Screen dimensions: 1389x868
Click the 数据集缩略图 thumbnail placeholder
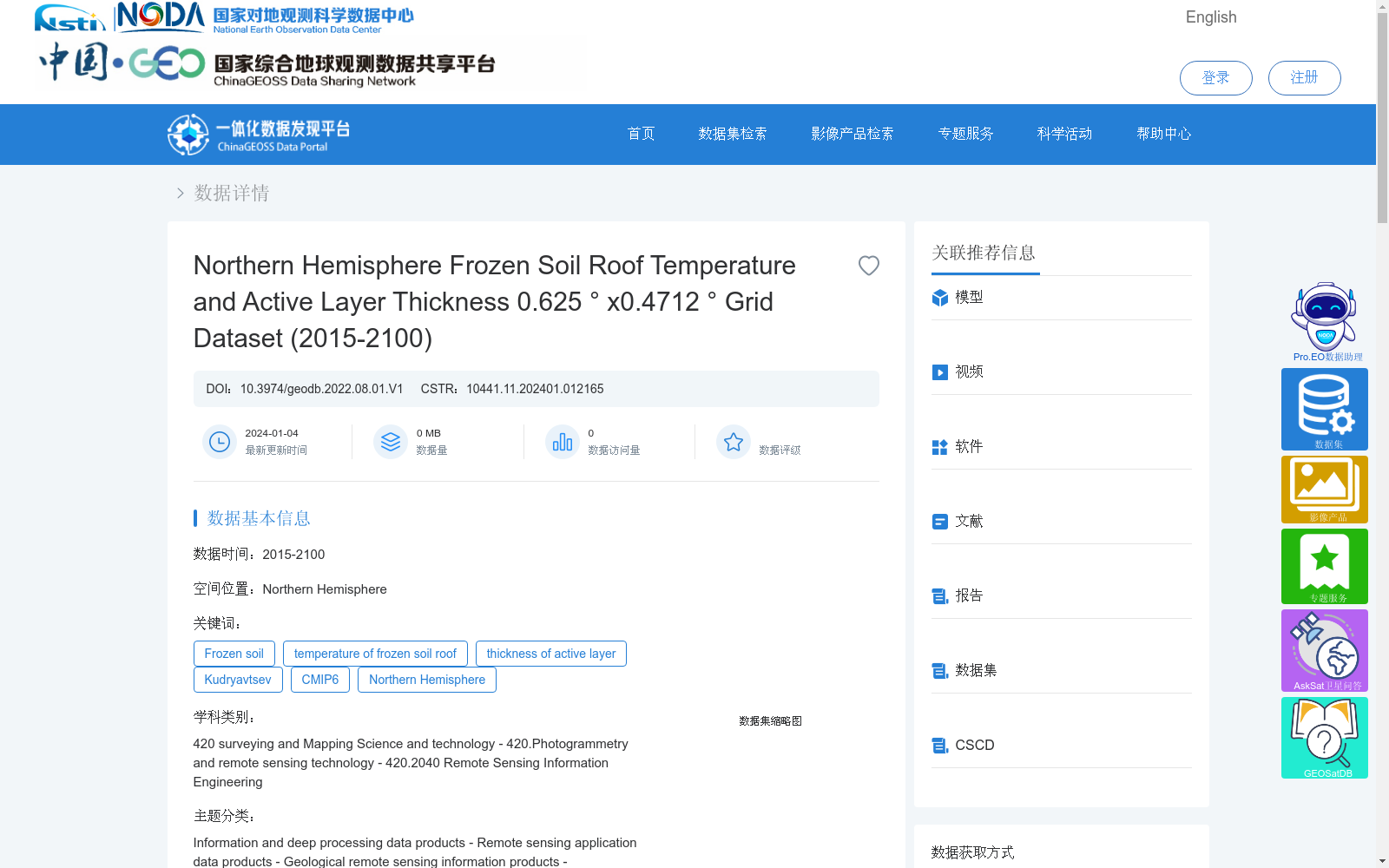click(x=770, y=721)
